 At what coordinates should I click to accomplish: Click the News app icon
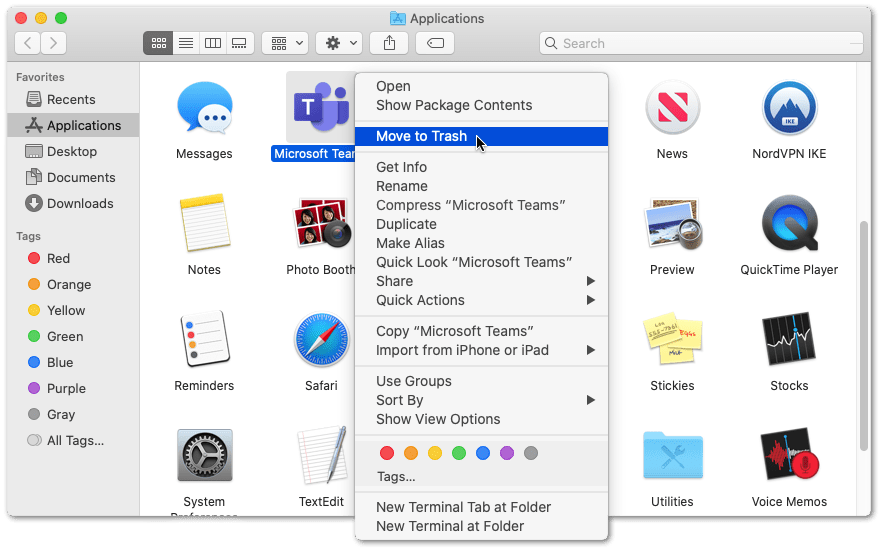click(672, 108)
